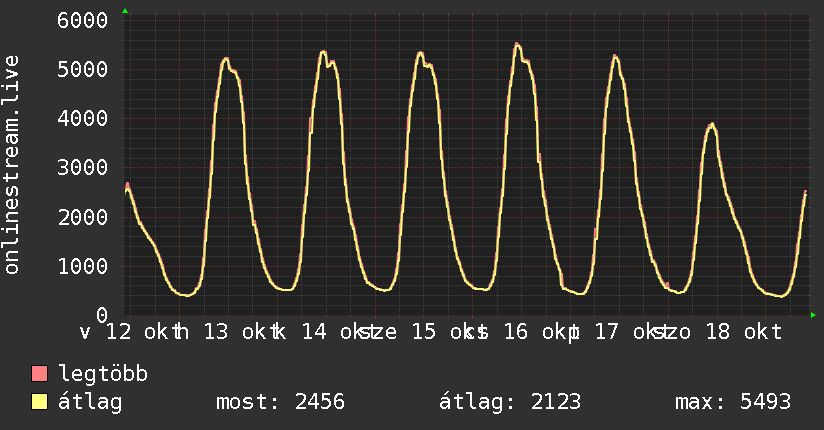Click the 4000 y-axis label
Viewport: 824px width, 430px height.
83,118
